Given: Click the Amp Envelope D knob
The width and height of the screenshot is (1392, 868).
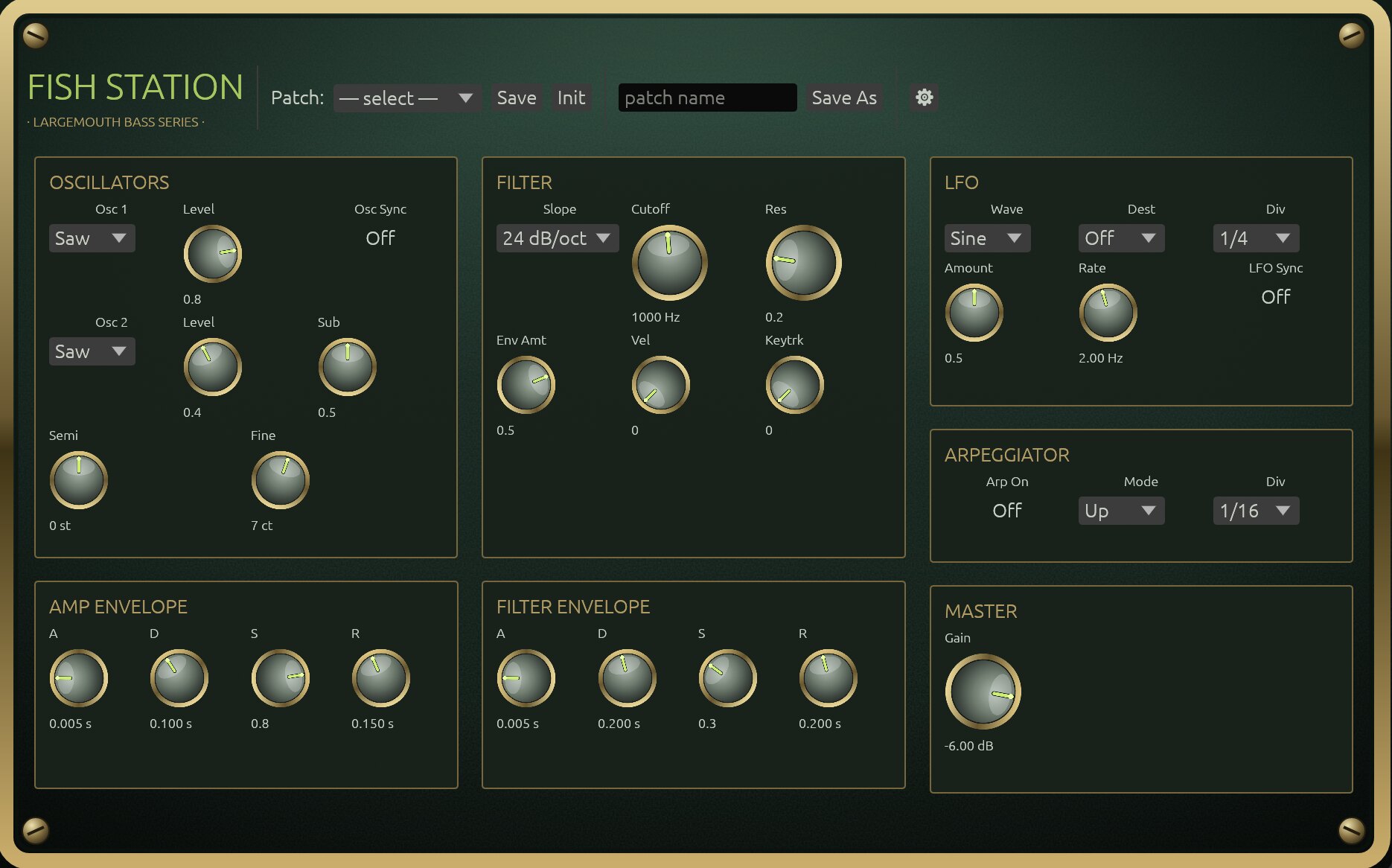Looking at the screenshot, I should pyautogui.click(x=179, y=678).
